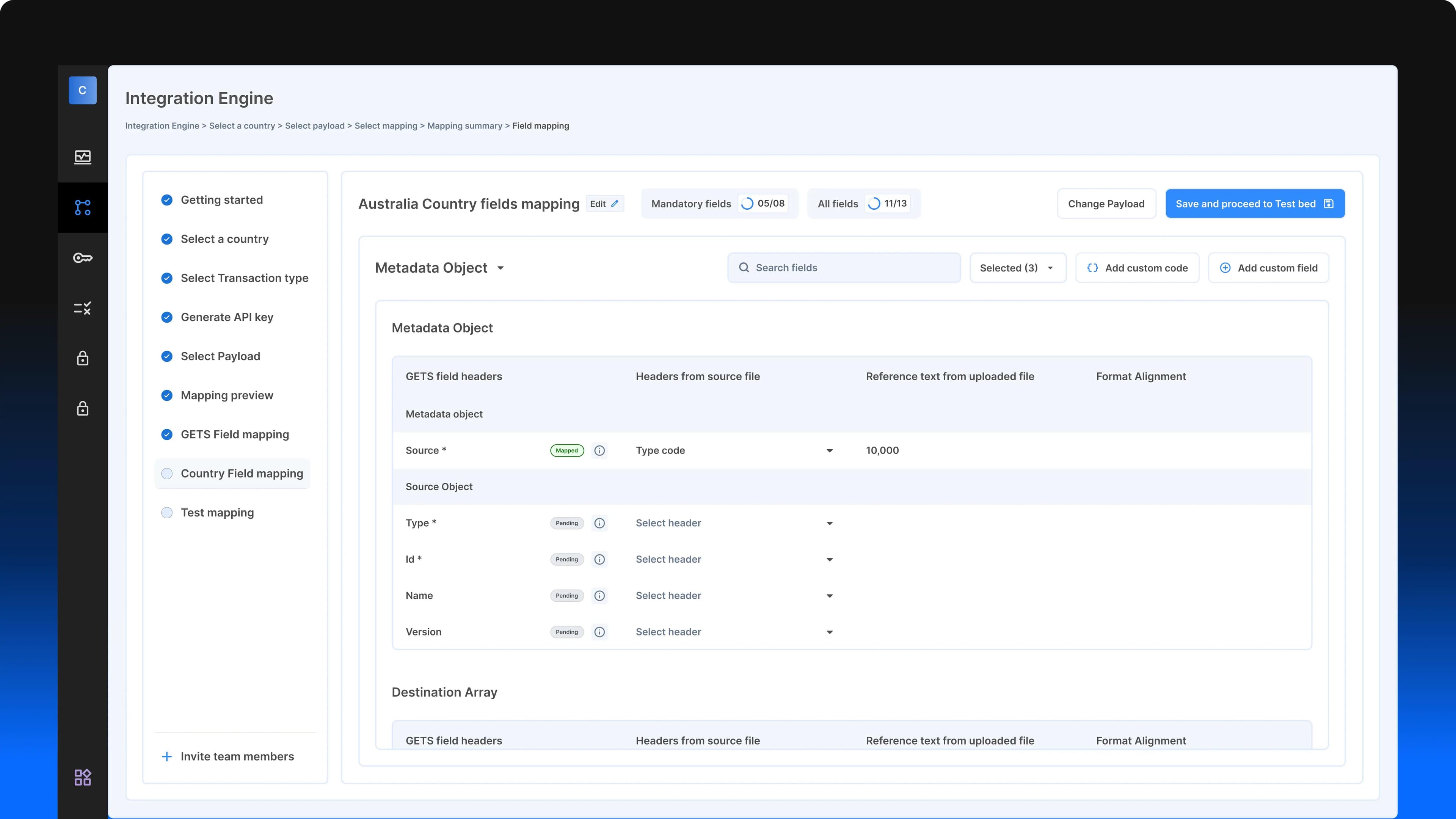
Task: Click the info icon beside Version field
Action: 600,632
